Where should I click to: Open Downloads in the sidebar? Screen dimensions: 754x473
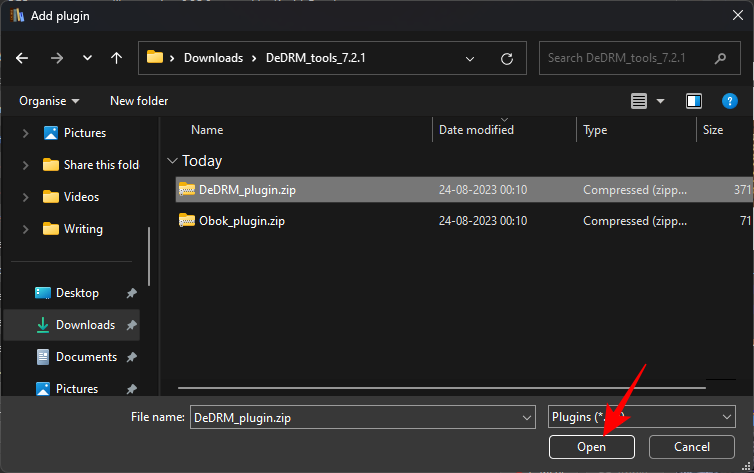click(x=85, y=325)
